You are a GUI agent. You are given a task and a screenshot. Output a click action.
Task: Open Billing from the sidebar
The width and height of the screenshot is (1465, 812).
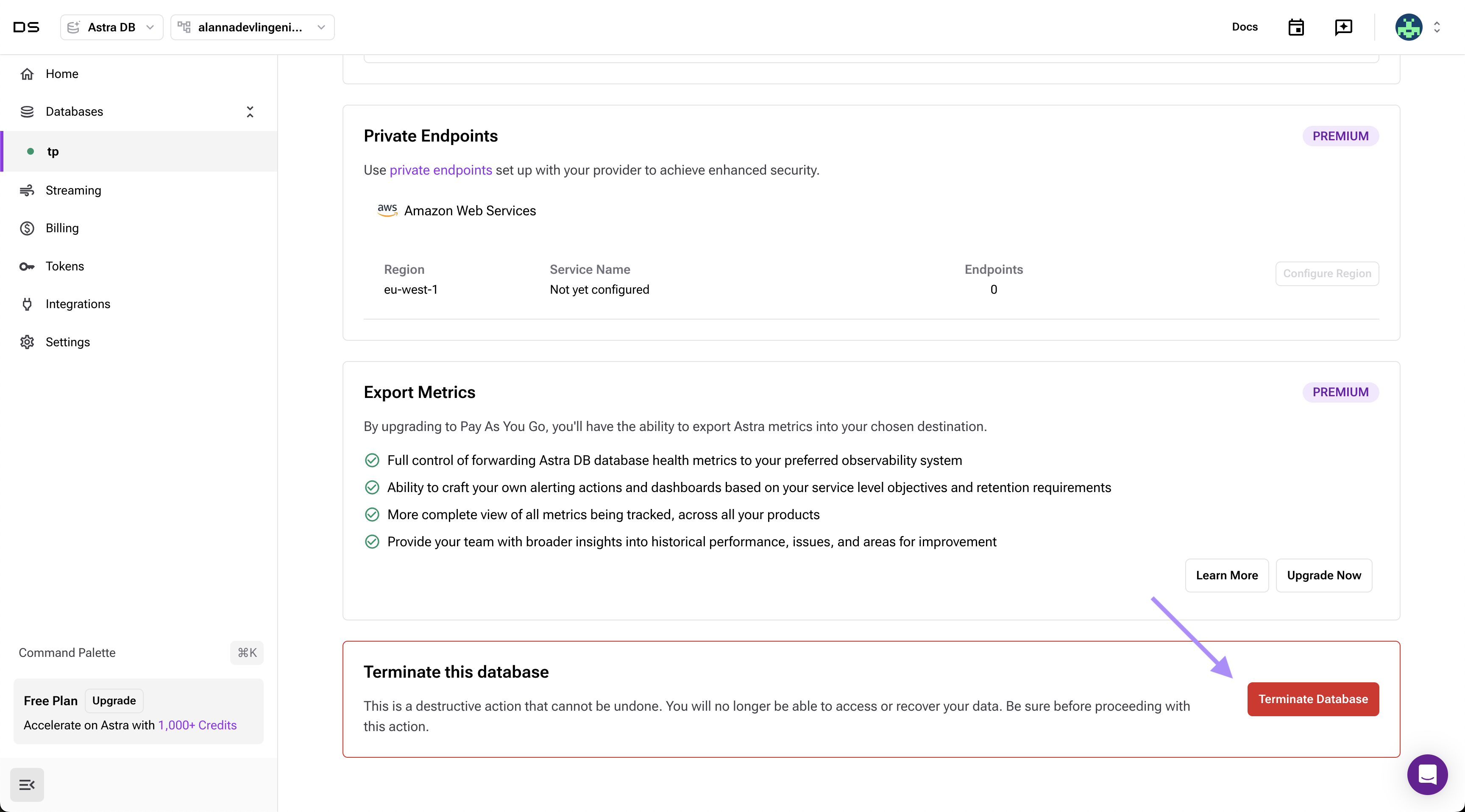(62, 228)
